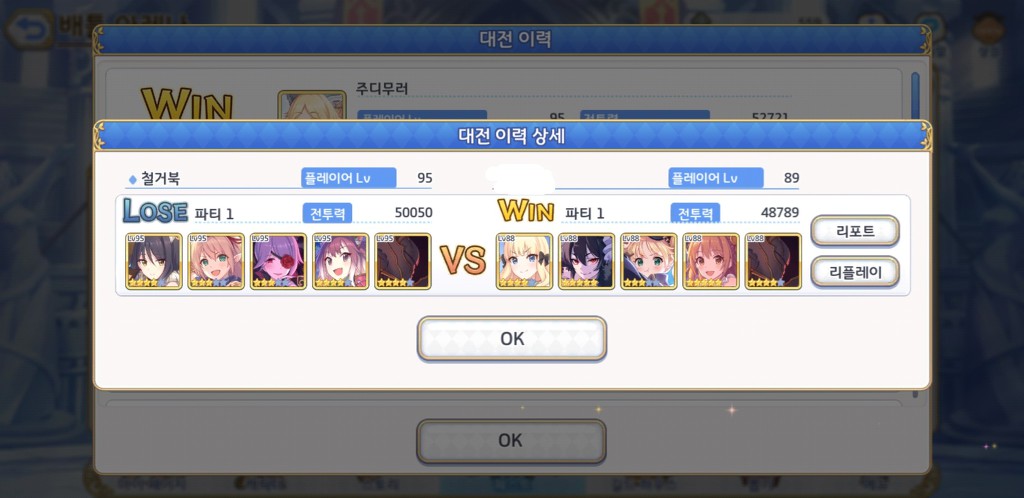Click the 플레이어 Lv label for the winning player

coord(716,178)
